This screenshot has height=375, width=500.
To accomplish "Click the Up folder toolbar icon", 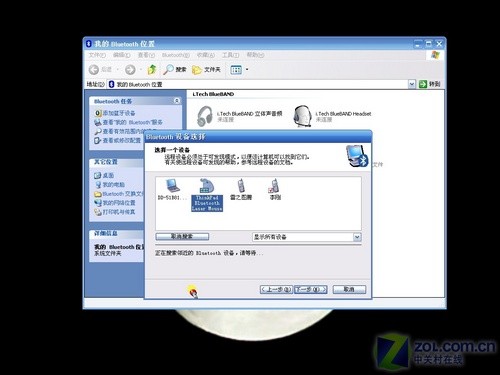I will (152, 69).
